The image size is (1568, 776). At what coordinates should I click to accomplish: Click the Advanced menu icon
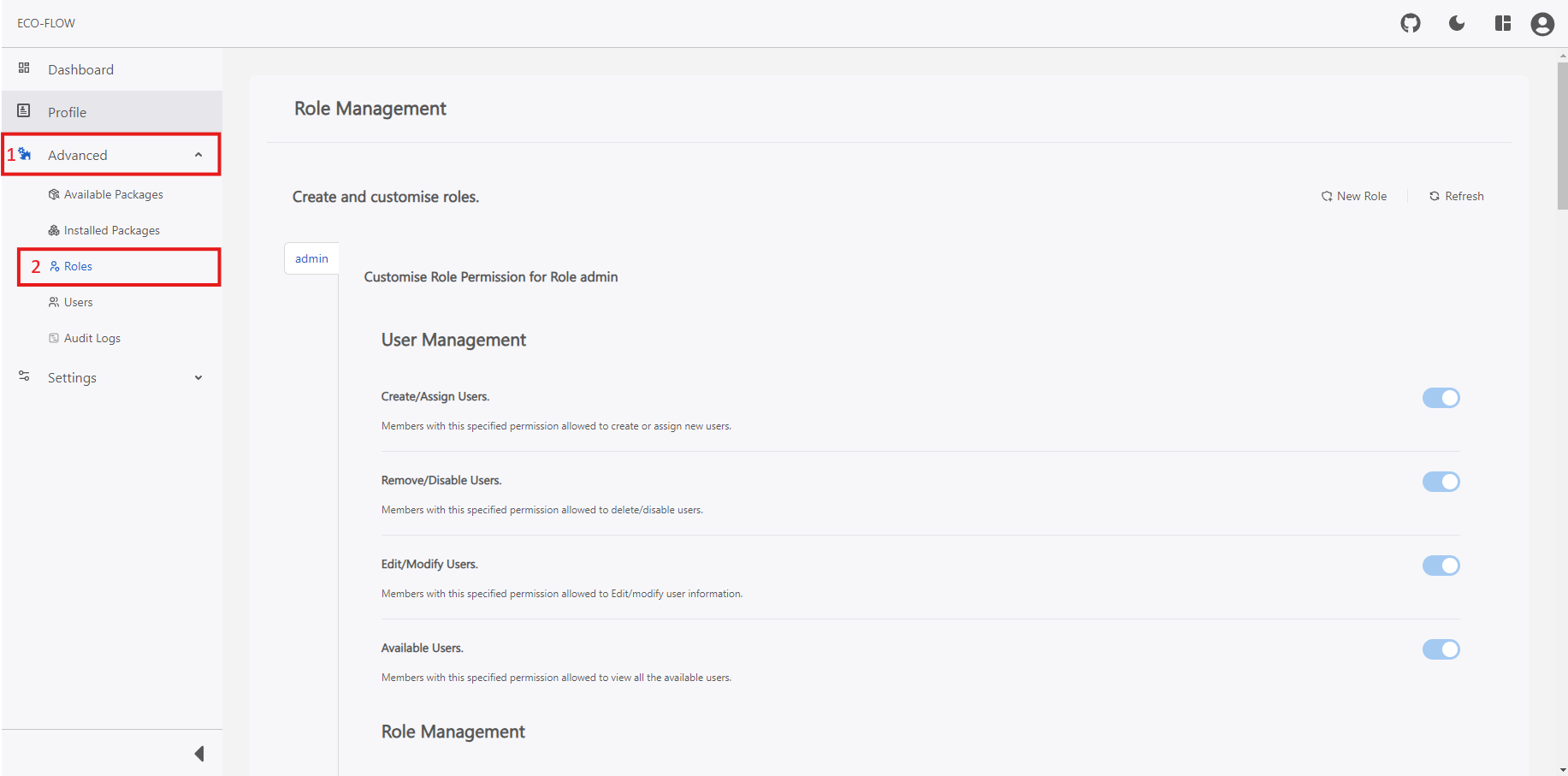click(25, 154)
